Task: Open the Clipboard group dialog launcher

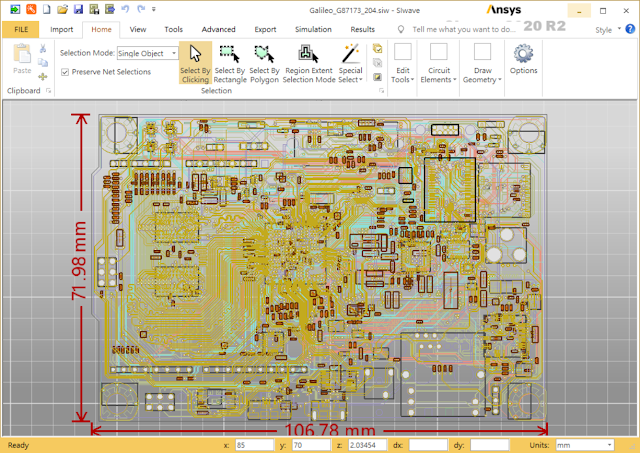Action: coord(49,91)
